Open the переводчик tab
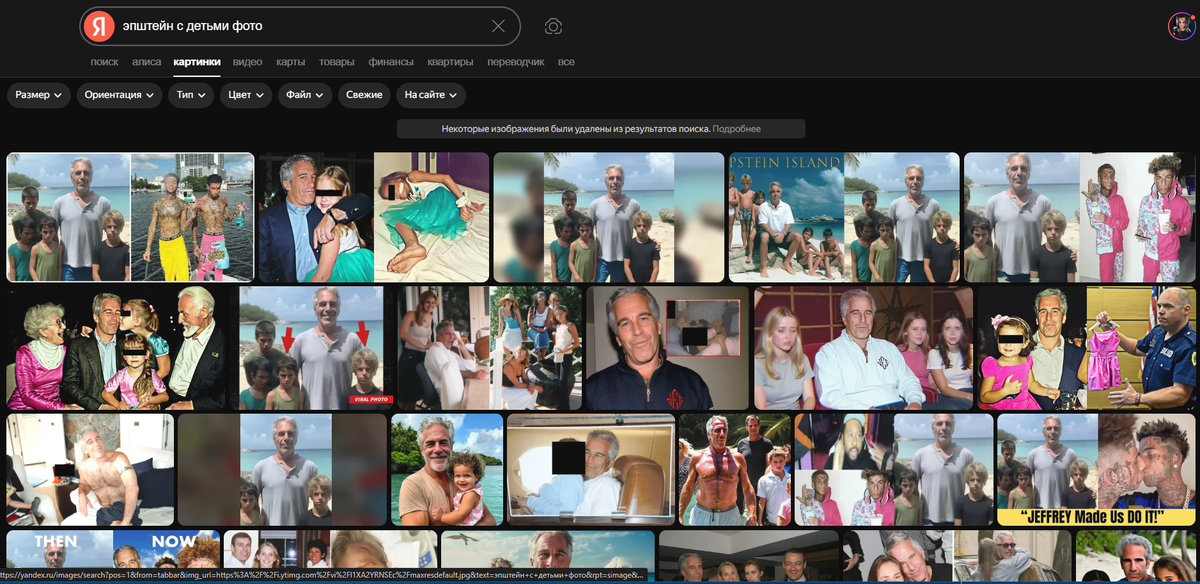 (x=516, y=62)
